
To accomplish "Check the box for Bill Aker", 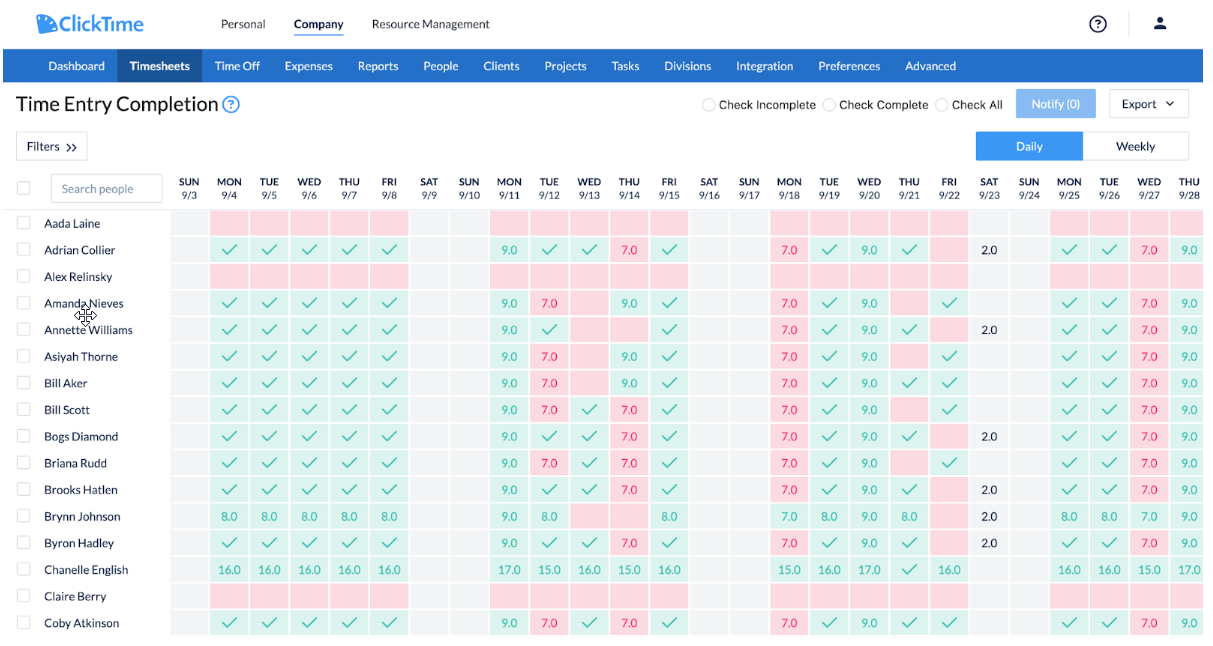I will coord(24,383).
